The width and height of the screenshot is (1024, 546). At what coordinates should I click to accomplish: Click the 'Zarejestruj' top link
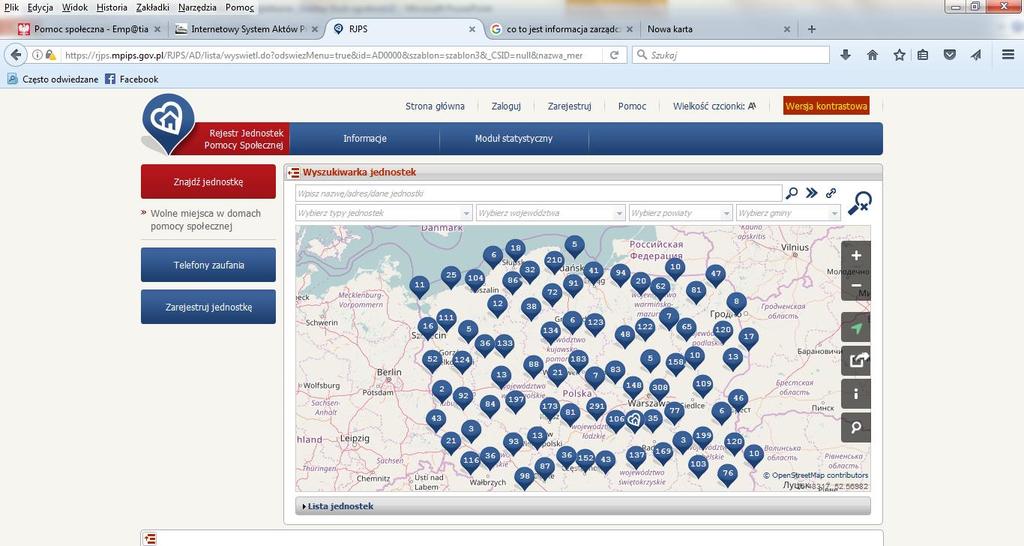(x=569, y=106)
